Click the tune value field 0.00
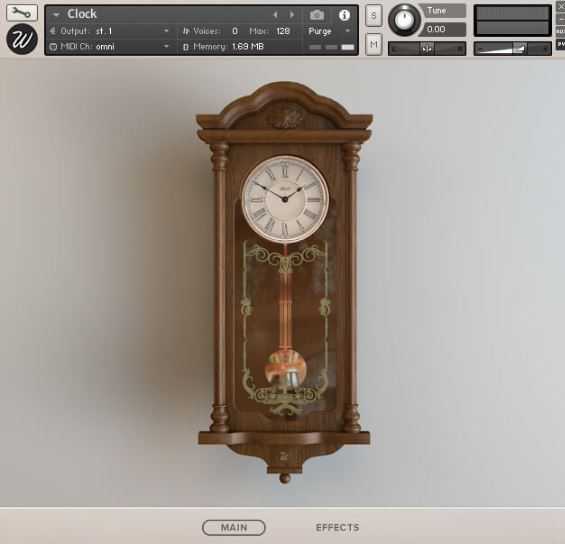The image size is (565, 544). tap(444, 29)
